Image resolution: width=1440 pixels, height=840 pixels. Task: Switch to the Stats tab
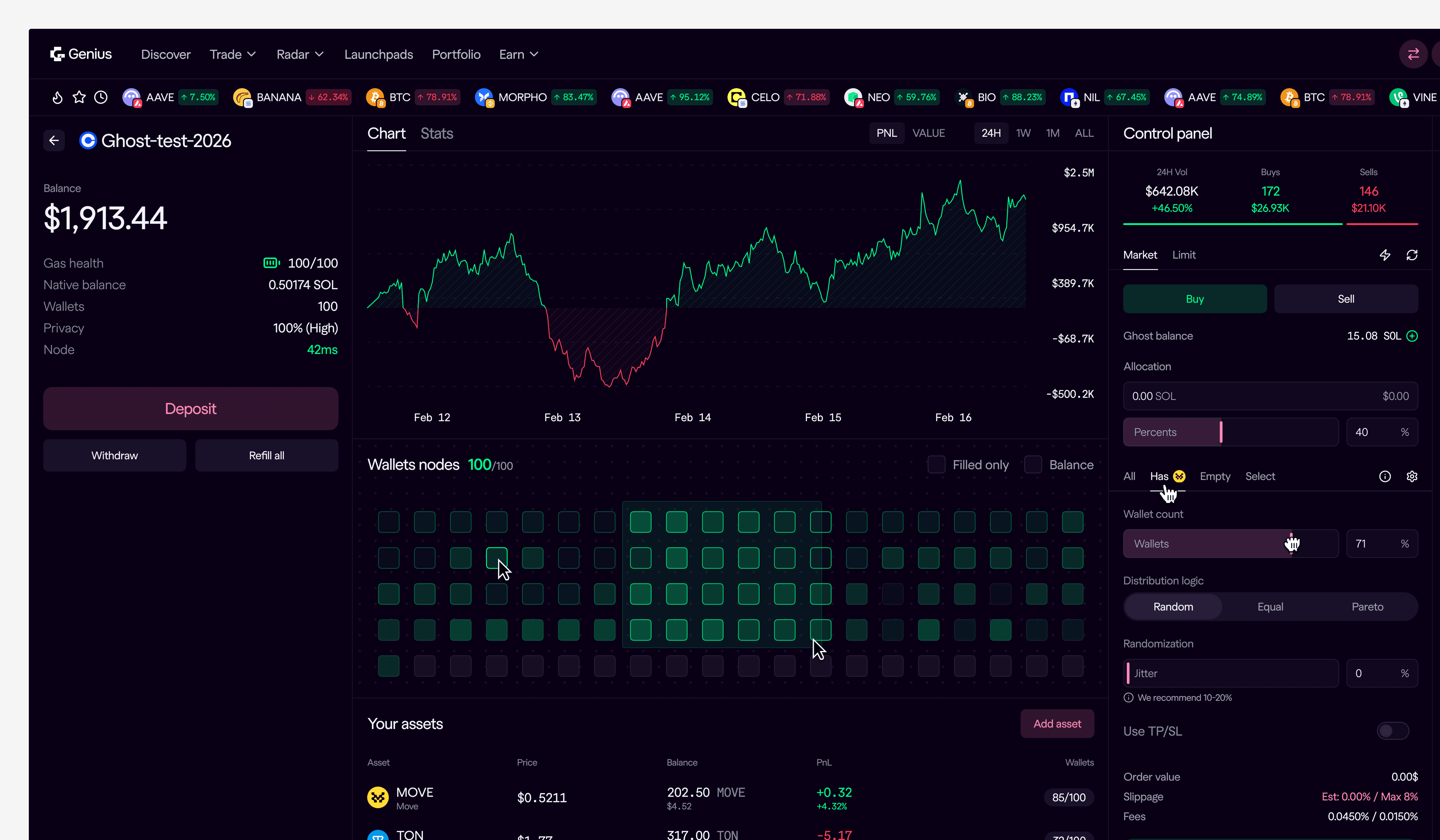[x=436, y=134]
